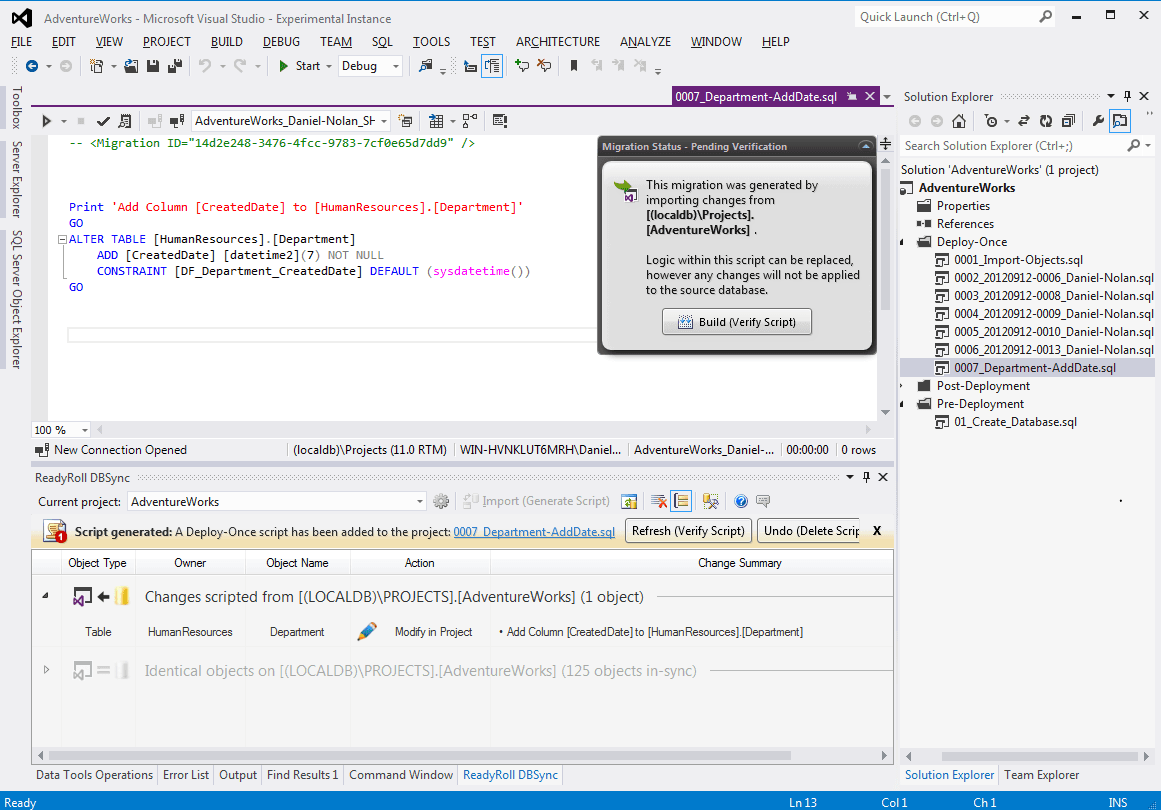
Task: Click the feedback speech bubble icon in DBSync
Action: [763, 501]
